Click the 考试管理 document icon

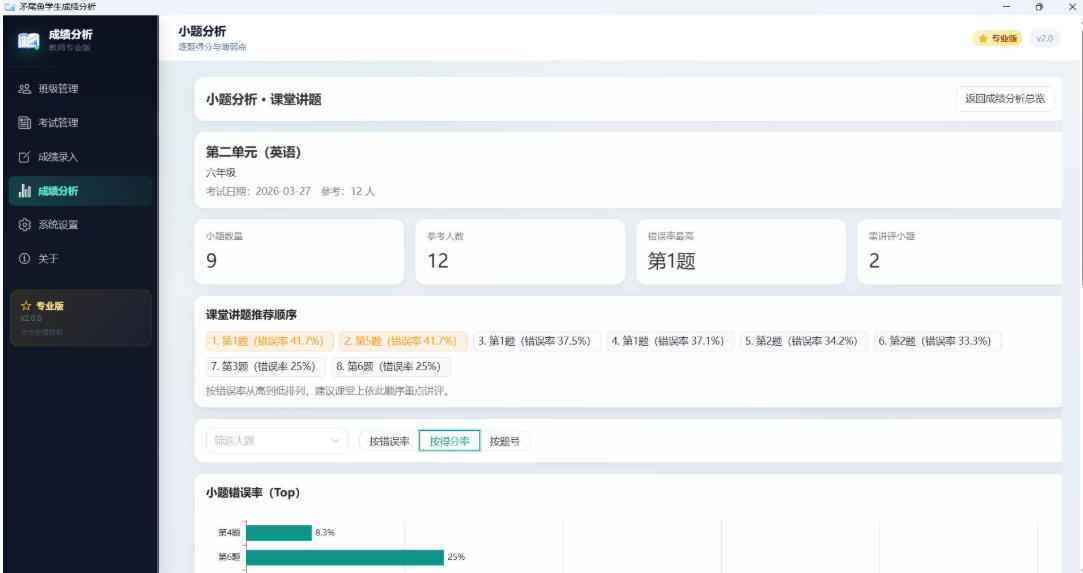pyautogui.click(x=24, y=123)
